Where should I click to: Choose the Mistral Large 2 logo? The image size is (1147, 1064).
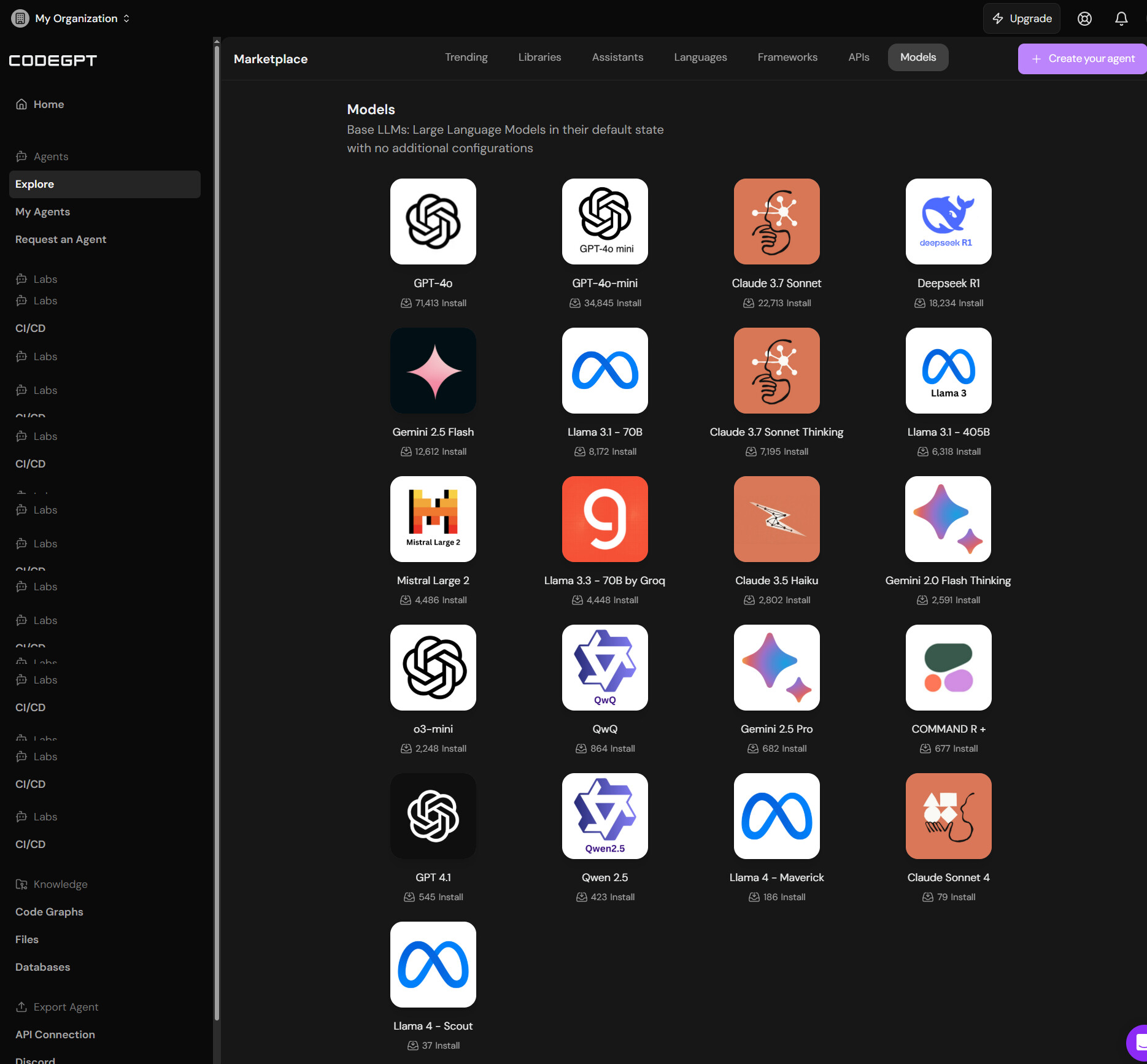[x=433, y=519]
